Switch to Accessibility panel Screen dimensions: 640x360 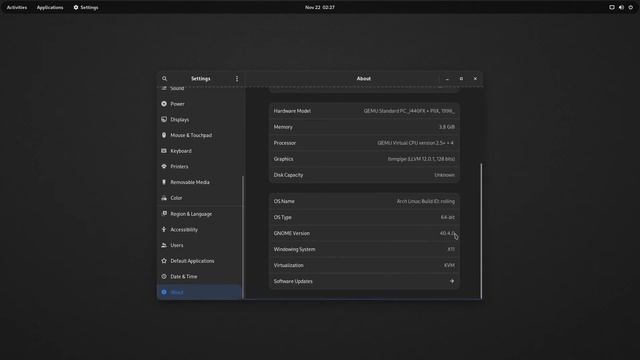[200, 229]
